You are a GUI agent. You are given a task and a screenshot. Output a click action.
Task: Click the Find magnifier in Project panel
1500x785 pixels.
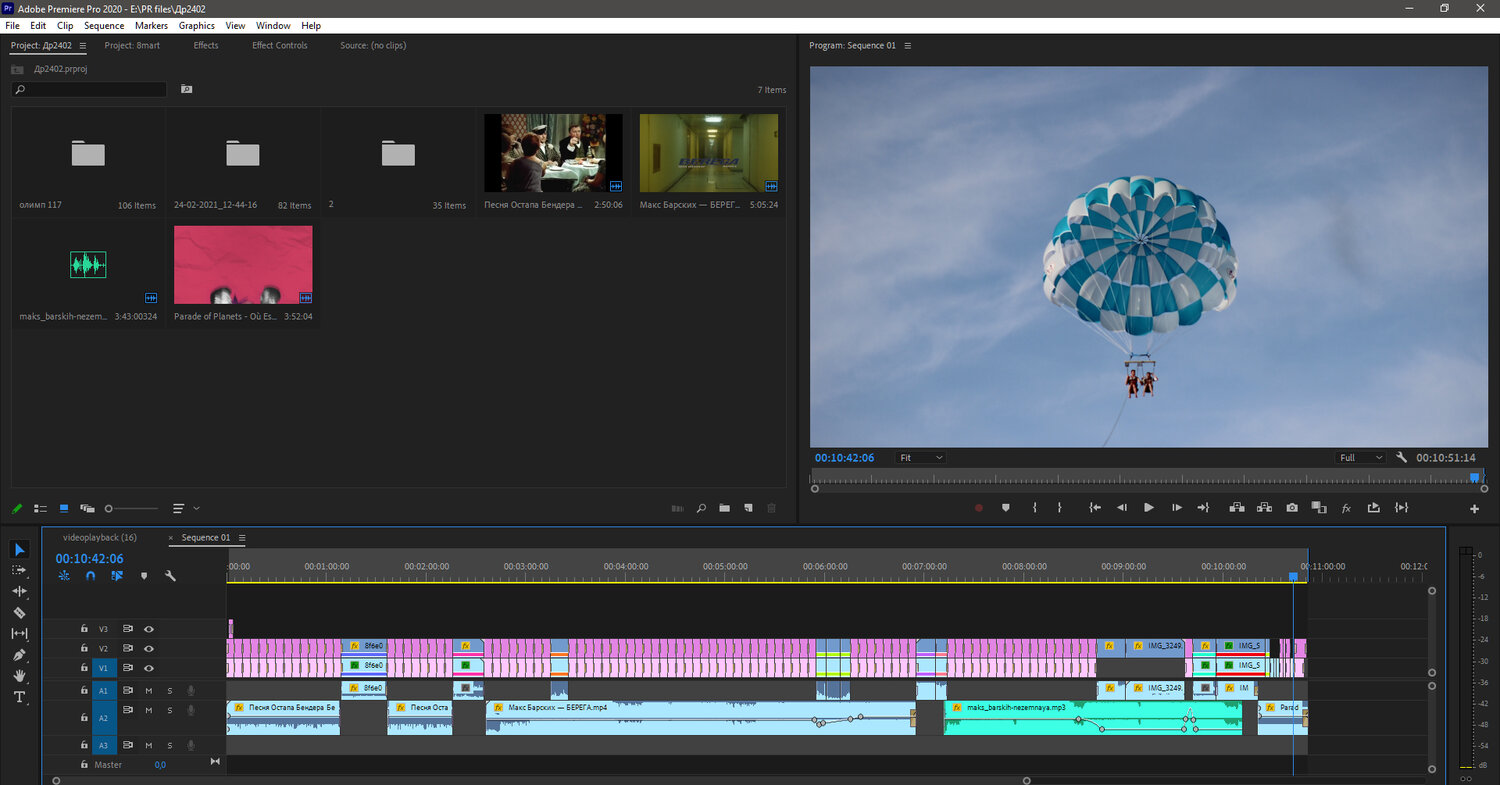700,508
